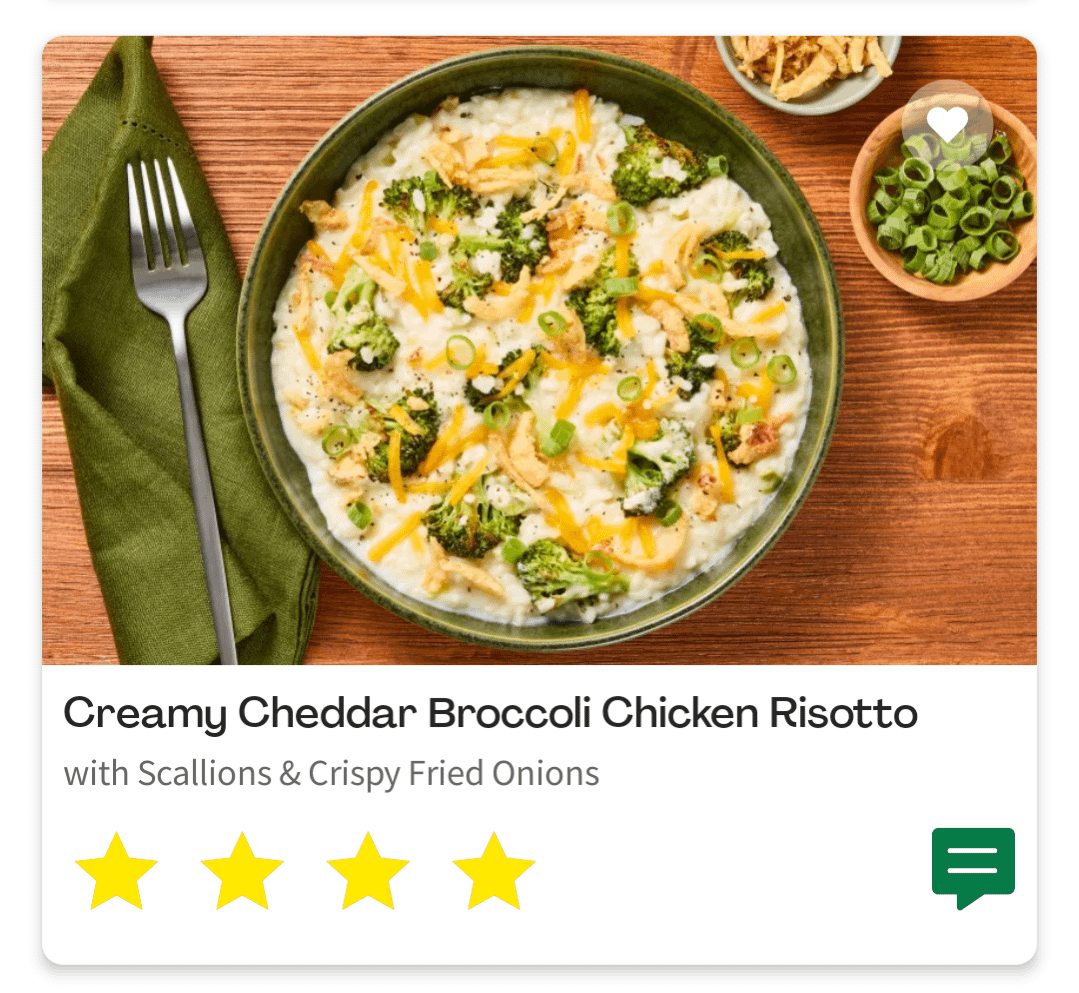Screen dimensions: 1079x993
Task: Open the Creamy Cheddar Broccoli Chicken Risotto title
Action: 491,713
